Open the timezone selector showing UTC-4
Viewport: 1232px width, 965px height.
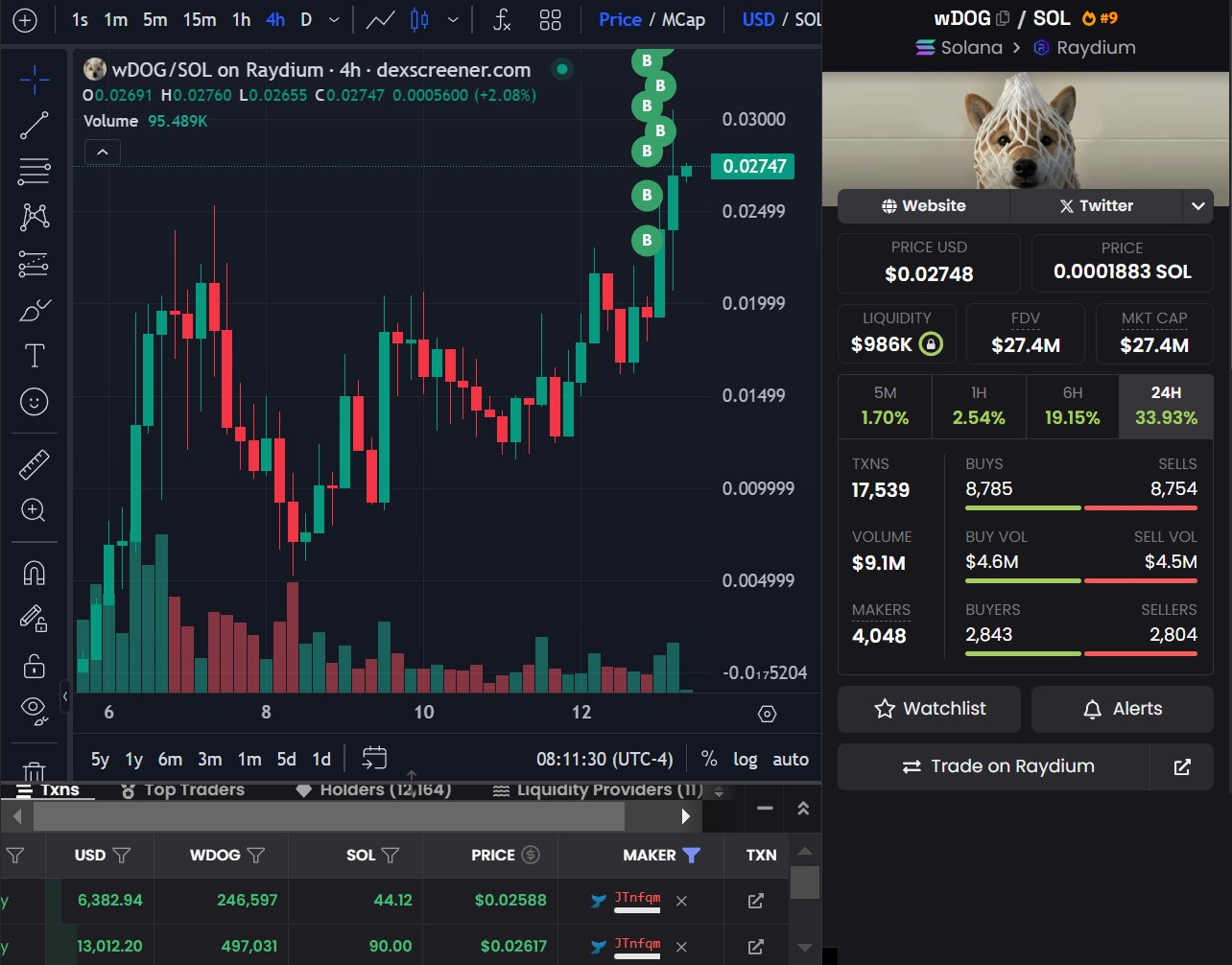pos(604,759)
